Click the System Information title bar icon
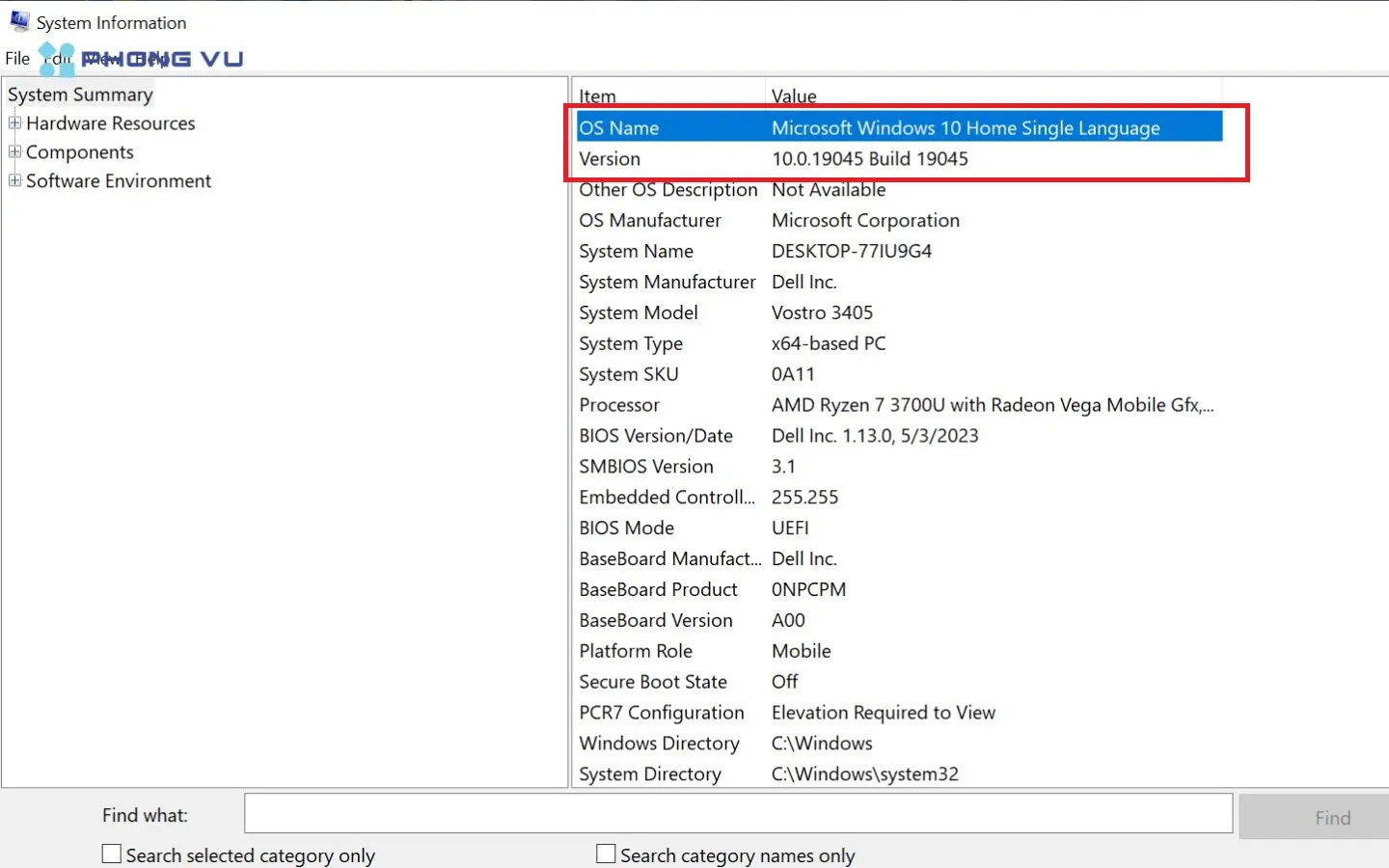The image size is (1389, 868). point(19,21)
